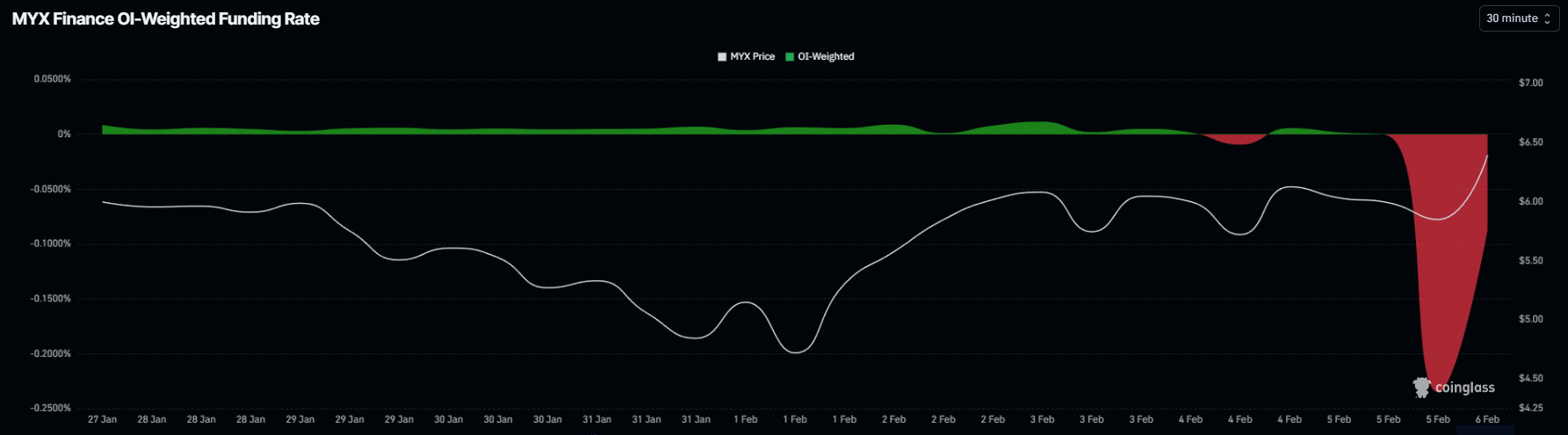Image resolution: width=1568 pixels, height=435 pixels.
Task: Click the $6.00 price axis label
Action: pyautogui.click(x=1530, y=201)
